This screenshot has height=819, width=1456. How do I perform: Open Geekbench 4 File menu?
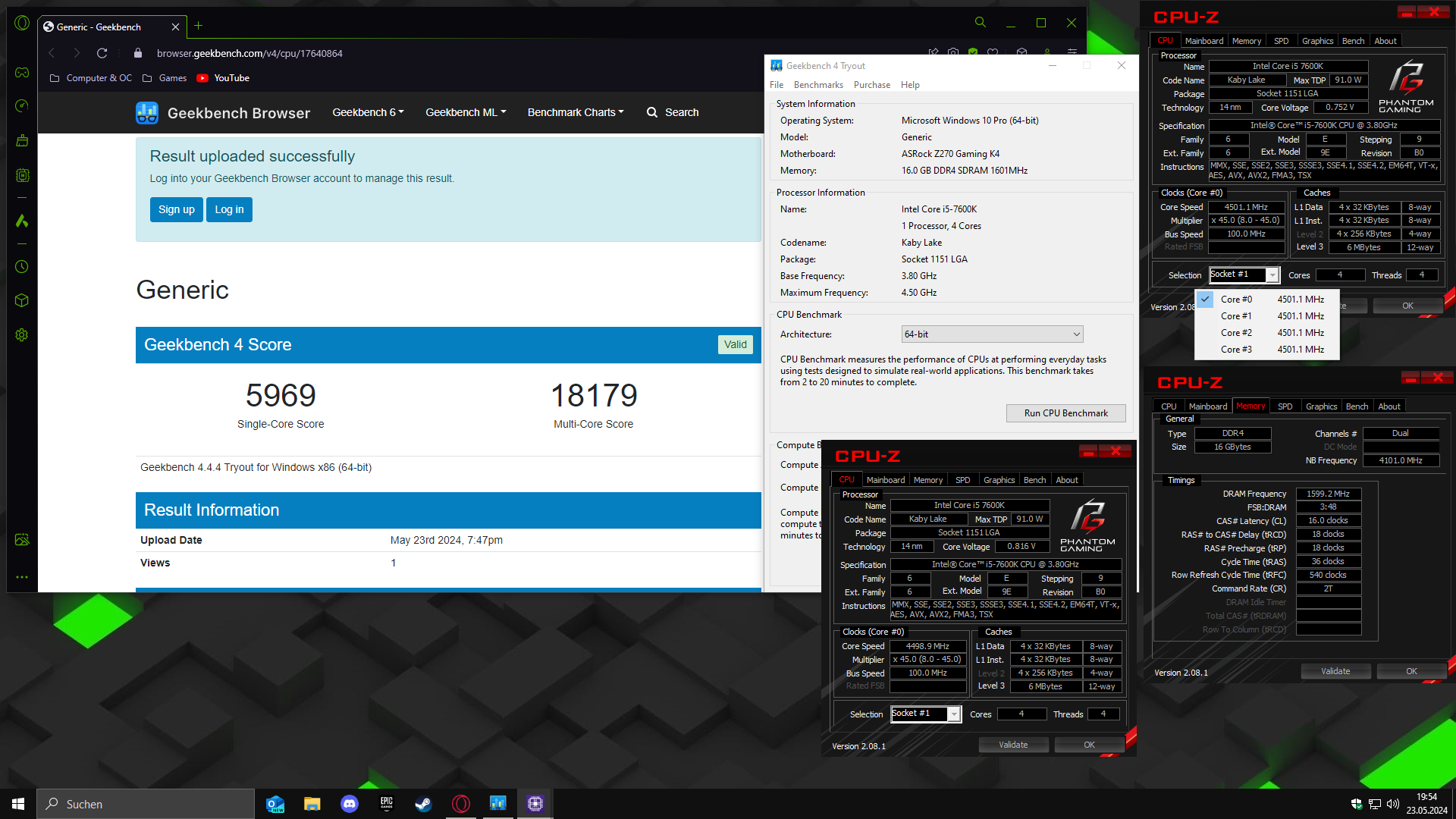click(x=777, y=85)
